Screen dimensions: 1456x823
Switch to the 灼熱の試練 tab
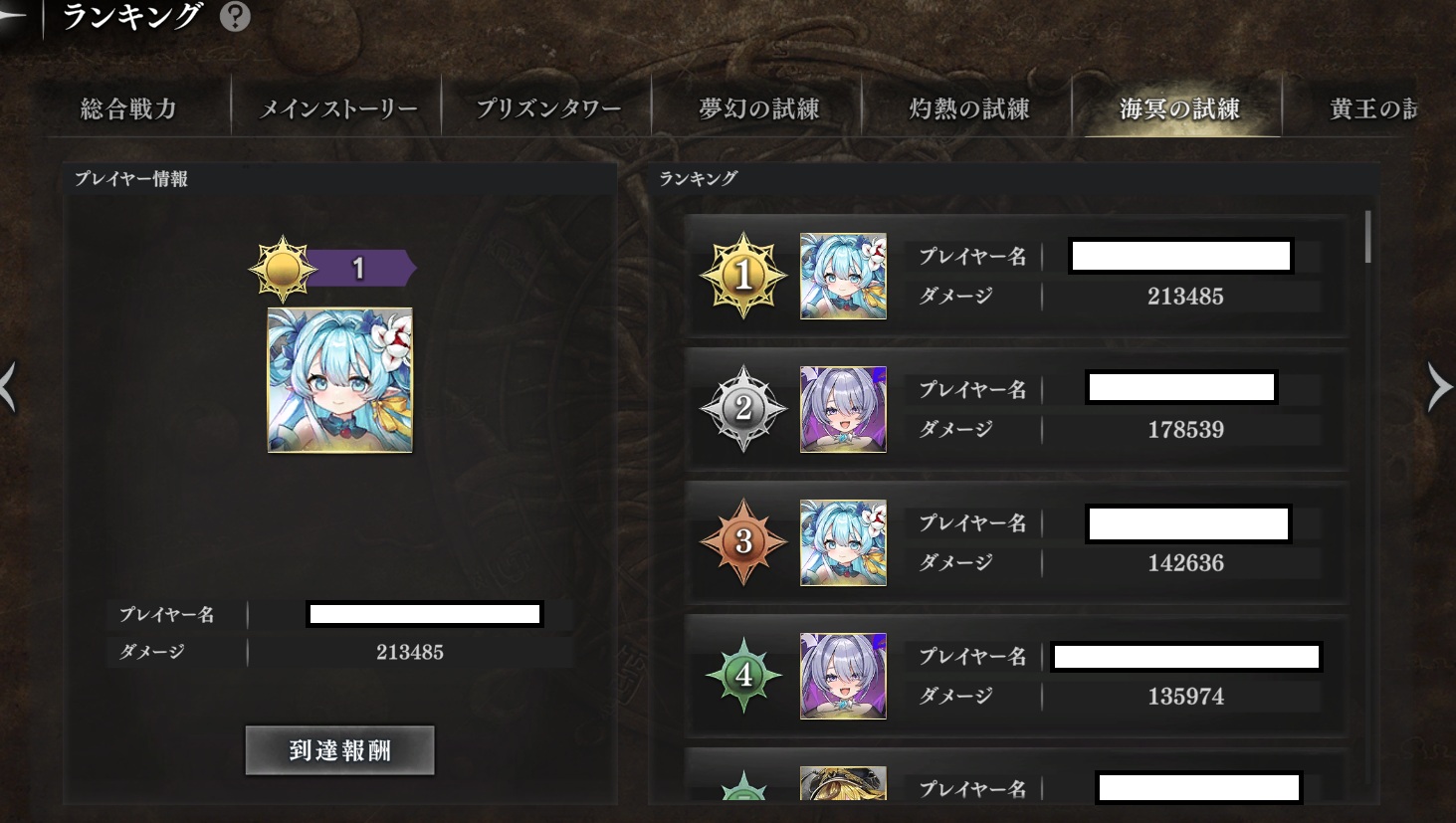[968, 108]
